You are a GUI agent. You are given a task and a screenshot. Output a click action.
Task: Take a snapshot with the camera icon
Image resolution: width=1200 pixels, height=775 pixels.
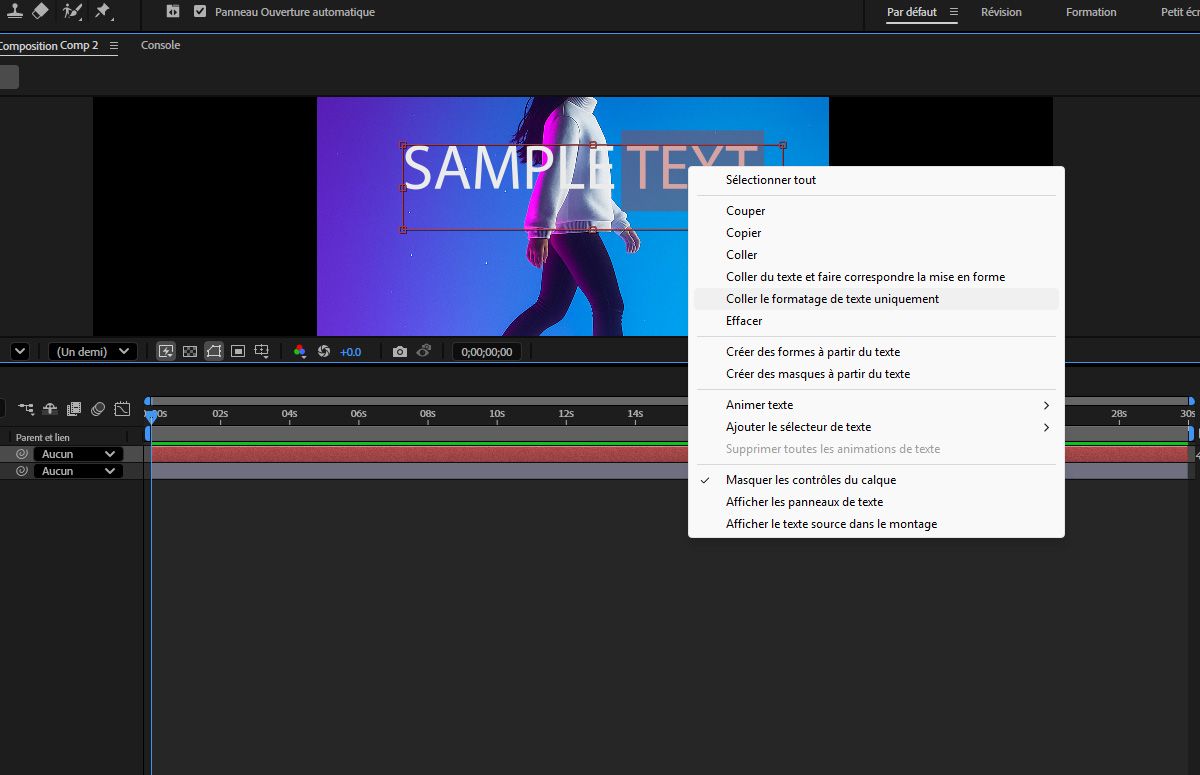tap(400, 351)
